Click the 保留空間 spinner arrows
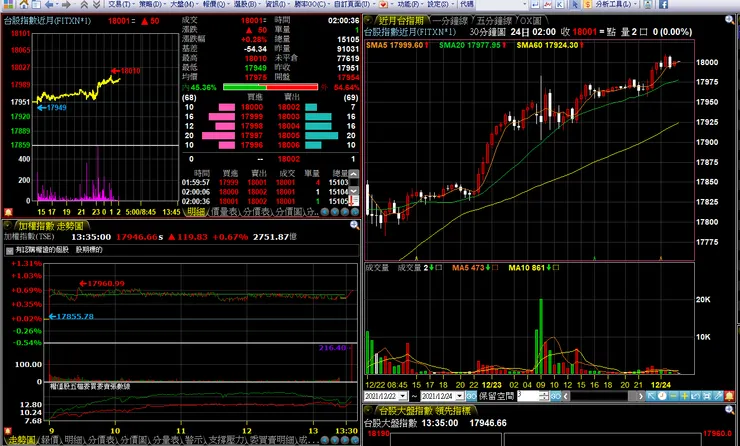The height and width of the screenshot is (446, 740). click(544, 396)
